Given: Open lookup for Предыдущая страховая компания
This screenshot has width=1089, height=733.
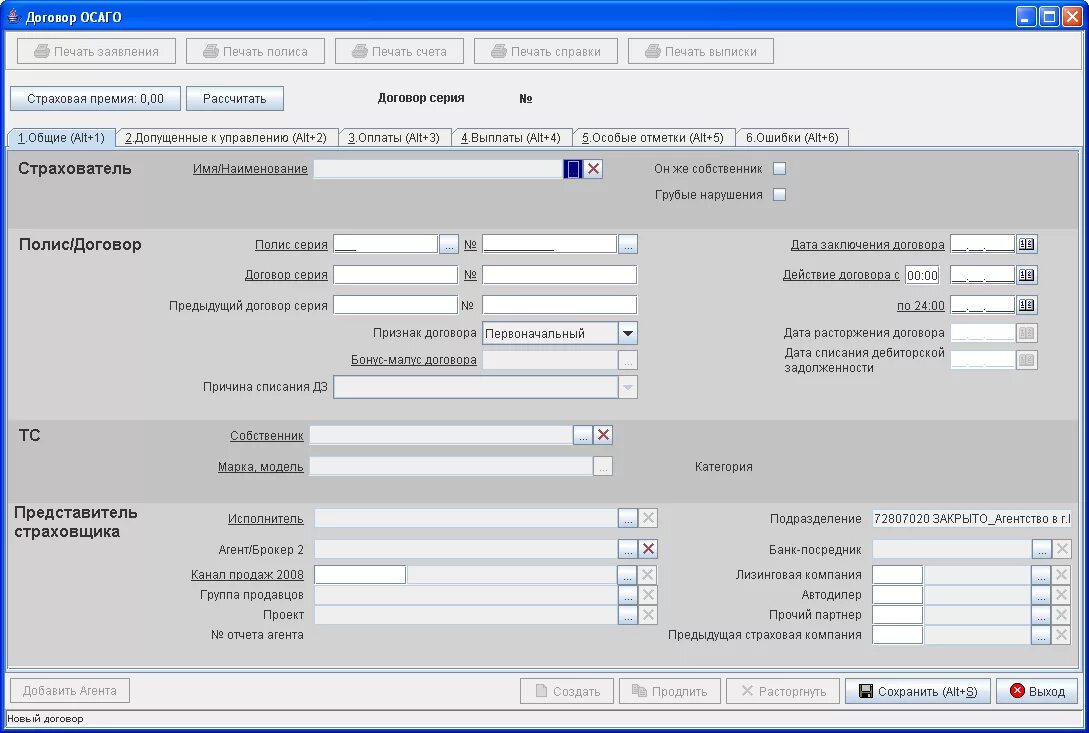Looking at the screenshot, I should click(x=1040, y=635).
